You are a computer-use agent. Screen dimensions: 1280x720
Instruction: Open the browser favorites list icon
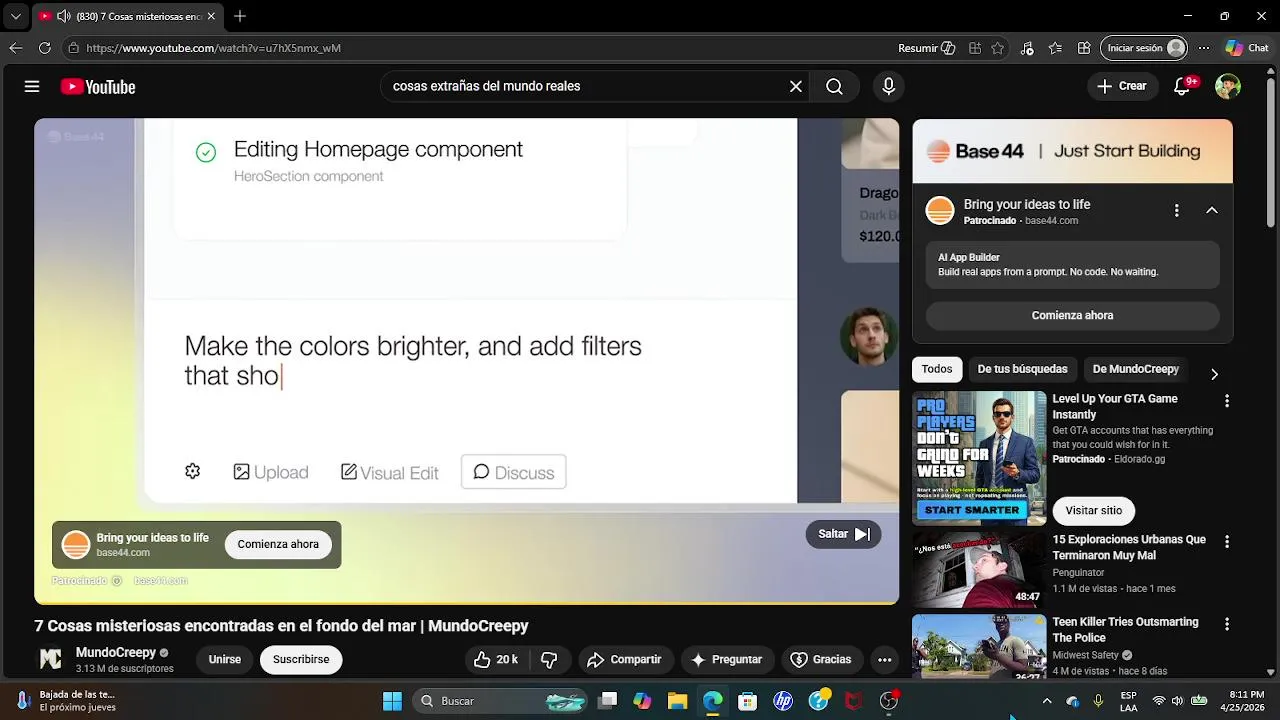[1055, 48]
